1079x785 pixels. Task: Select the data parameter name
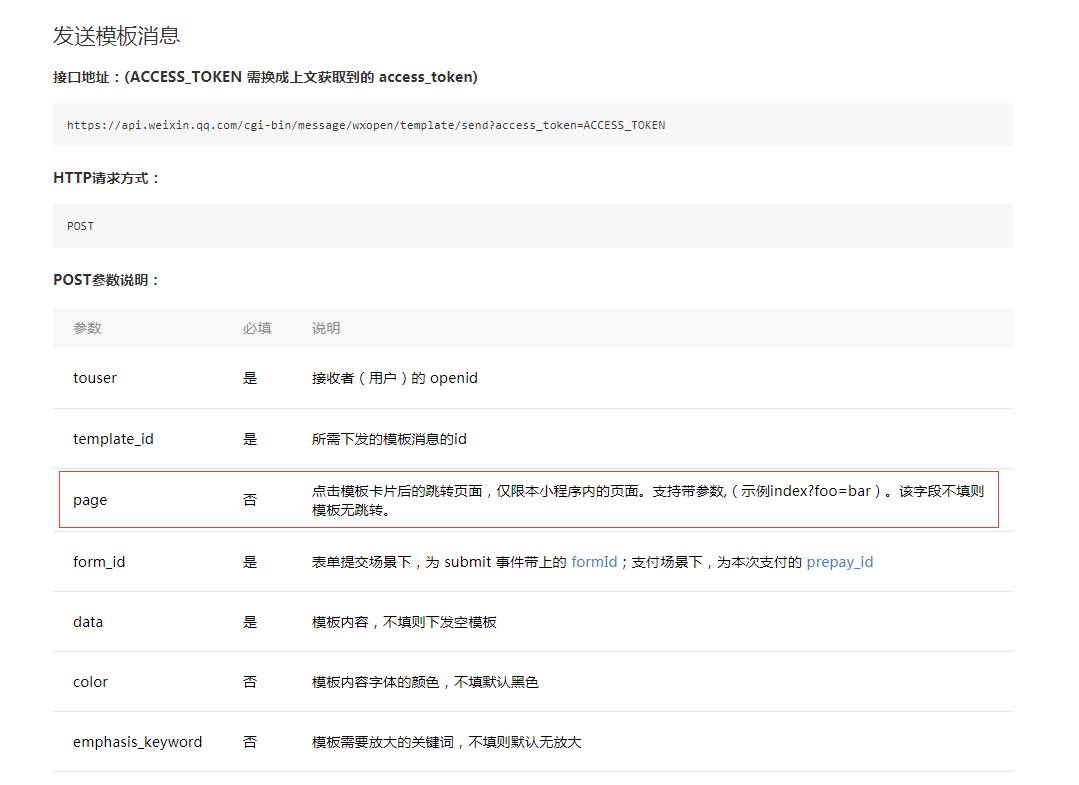(x=88, y=622)
